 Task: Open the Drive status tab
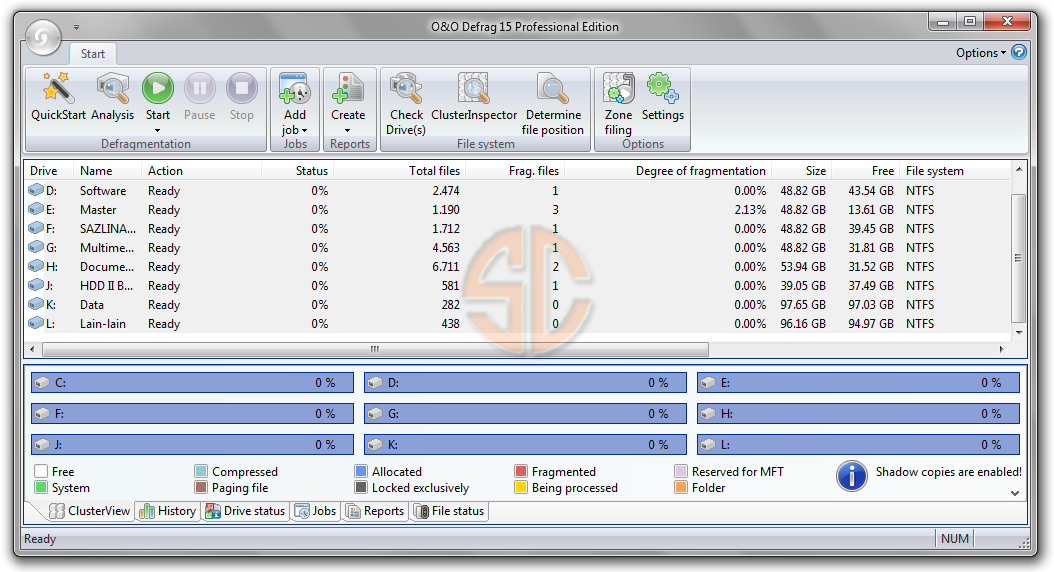tap(245, 511)
